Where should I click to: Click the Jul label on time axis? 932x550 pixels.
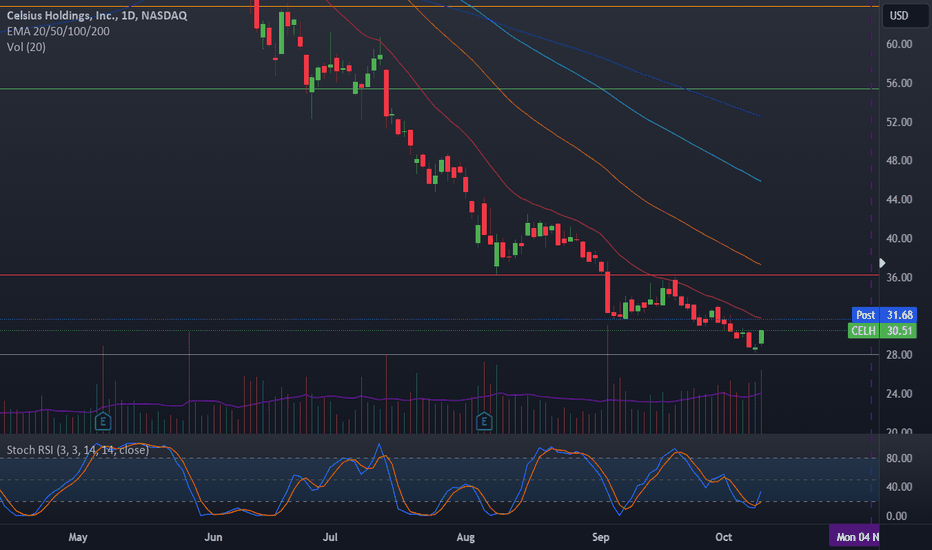tap(330, 537)
